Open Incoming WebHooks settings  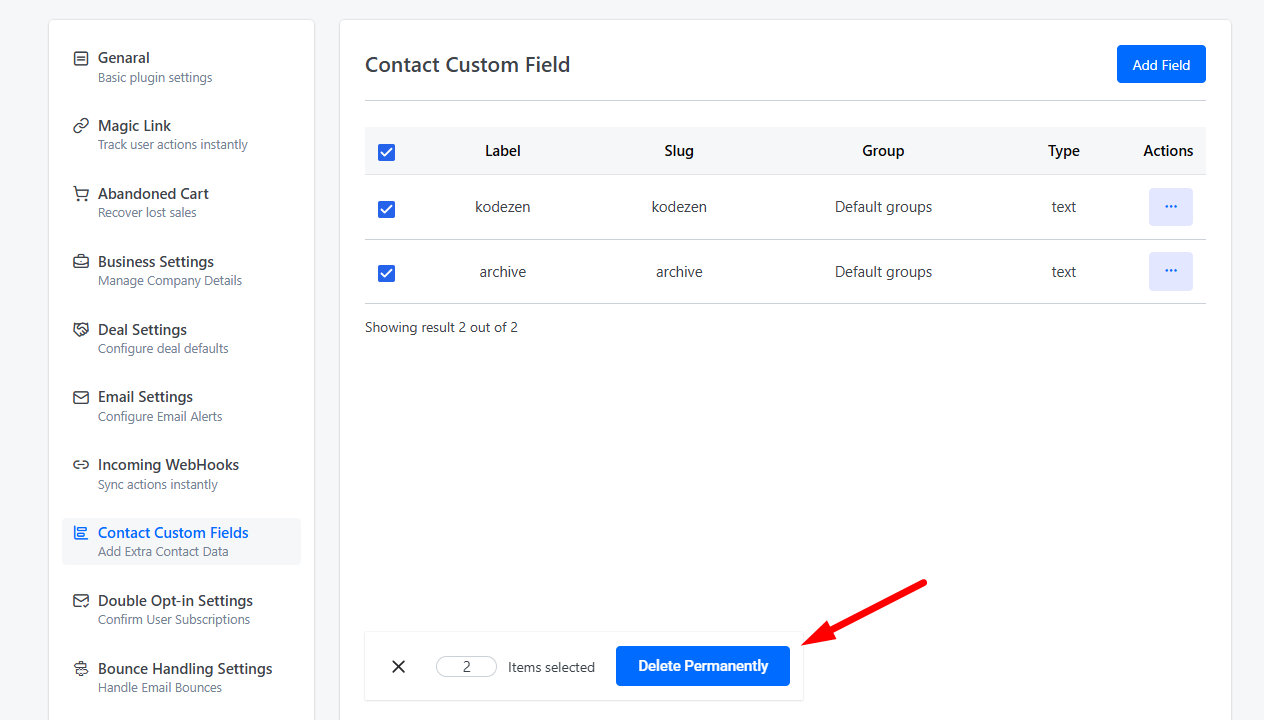(181, 474)
